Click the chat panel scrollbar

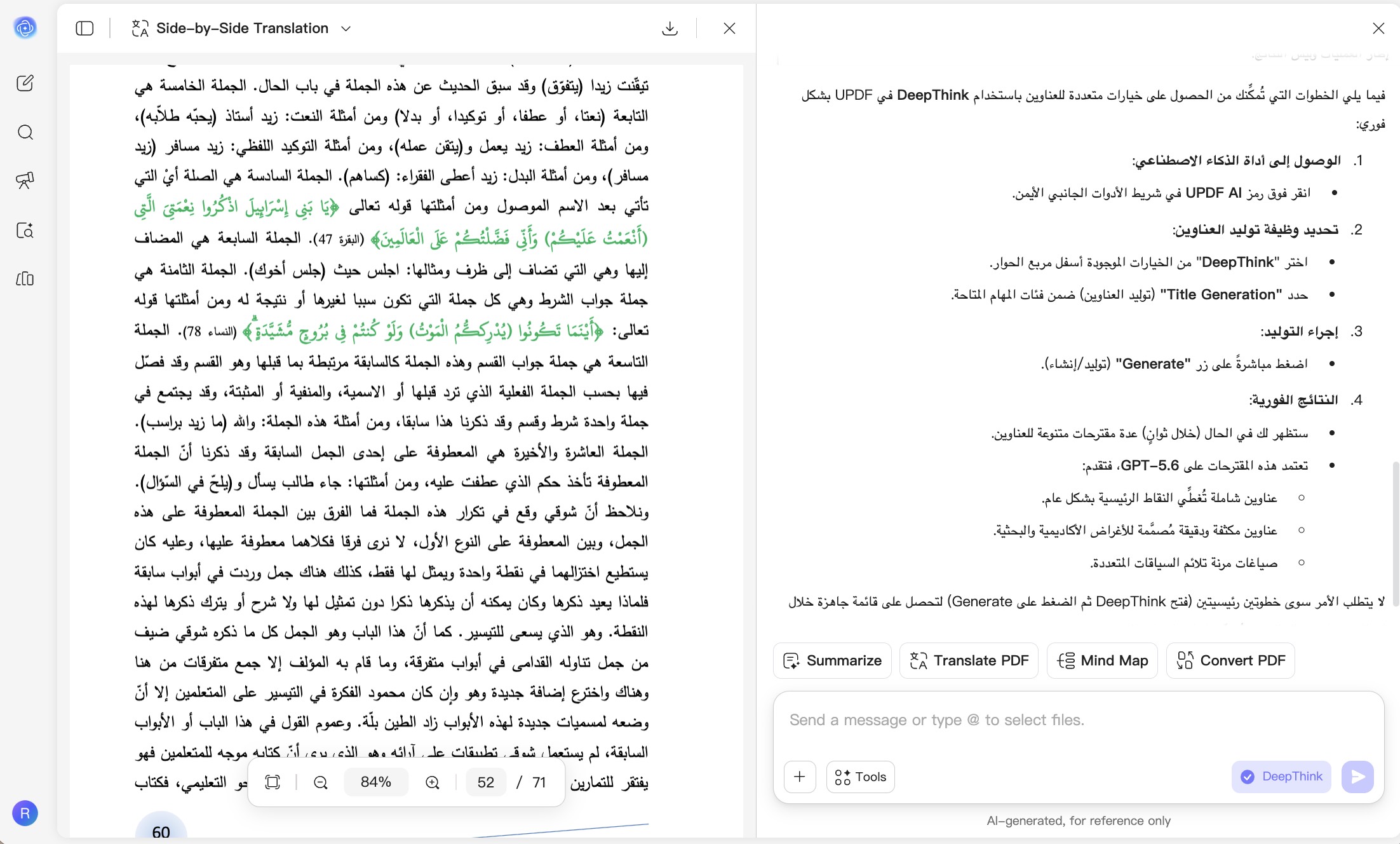click(x=1395, y=534)
